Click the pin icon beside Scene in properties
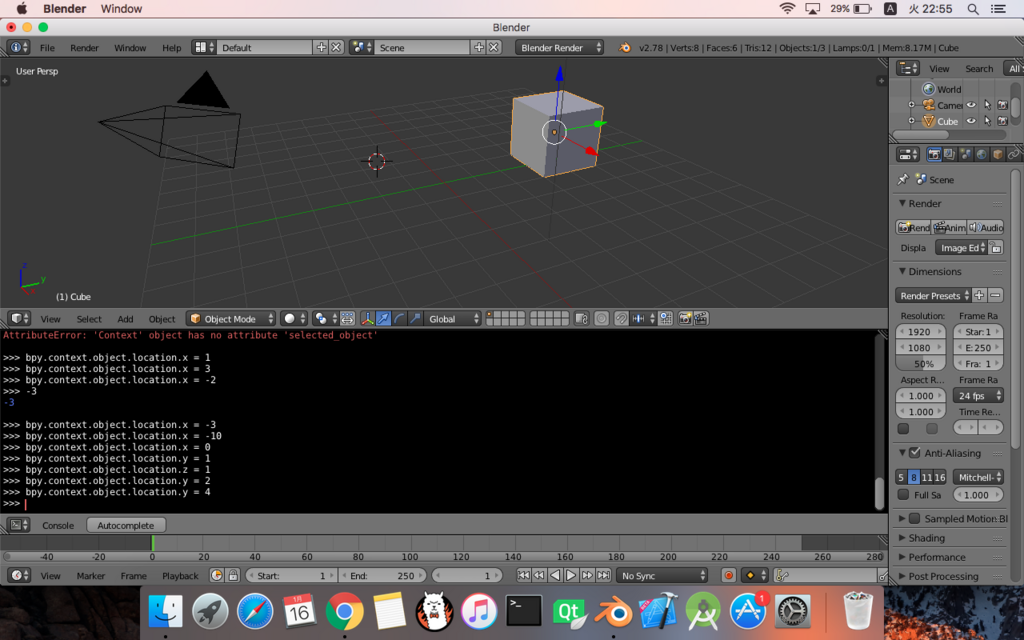The width and height of the screenshot is (1024, 640). coord(903,180)
